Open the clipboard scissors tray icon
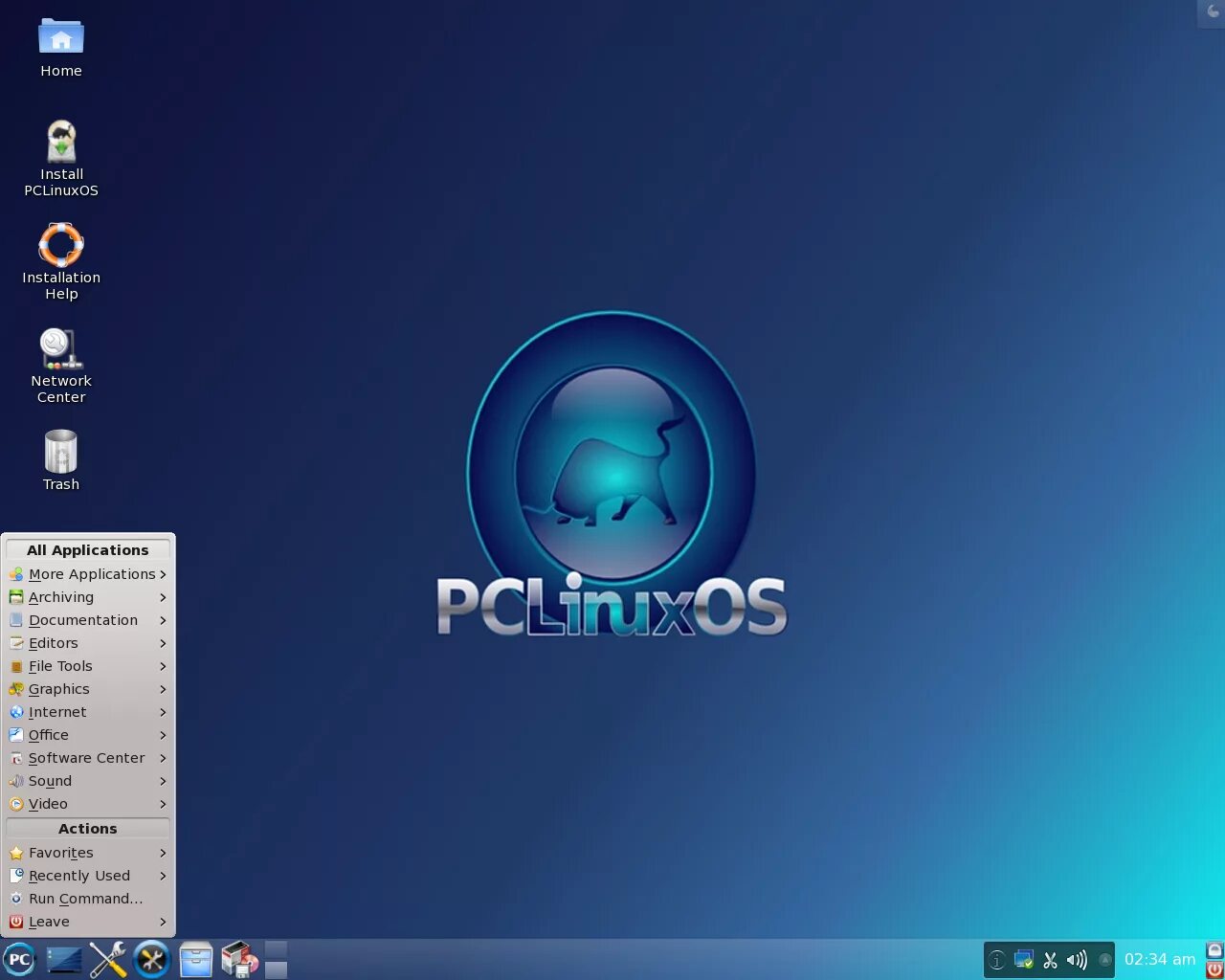The width and height of the screenshot is (1225, 980). pos(1050,960)
